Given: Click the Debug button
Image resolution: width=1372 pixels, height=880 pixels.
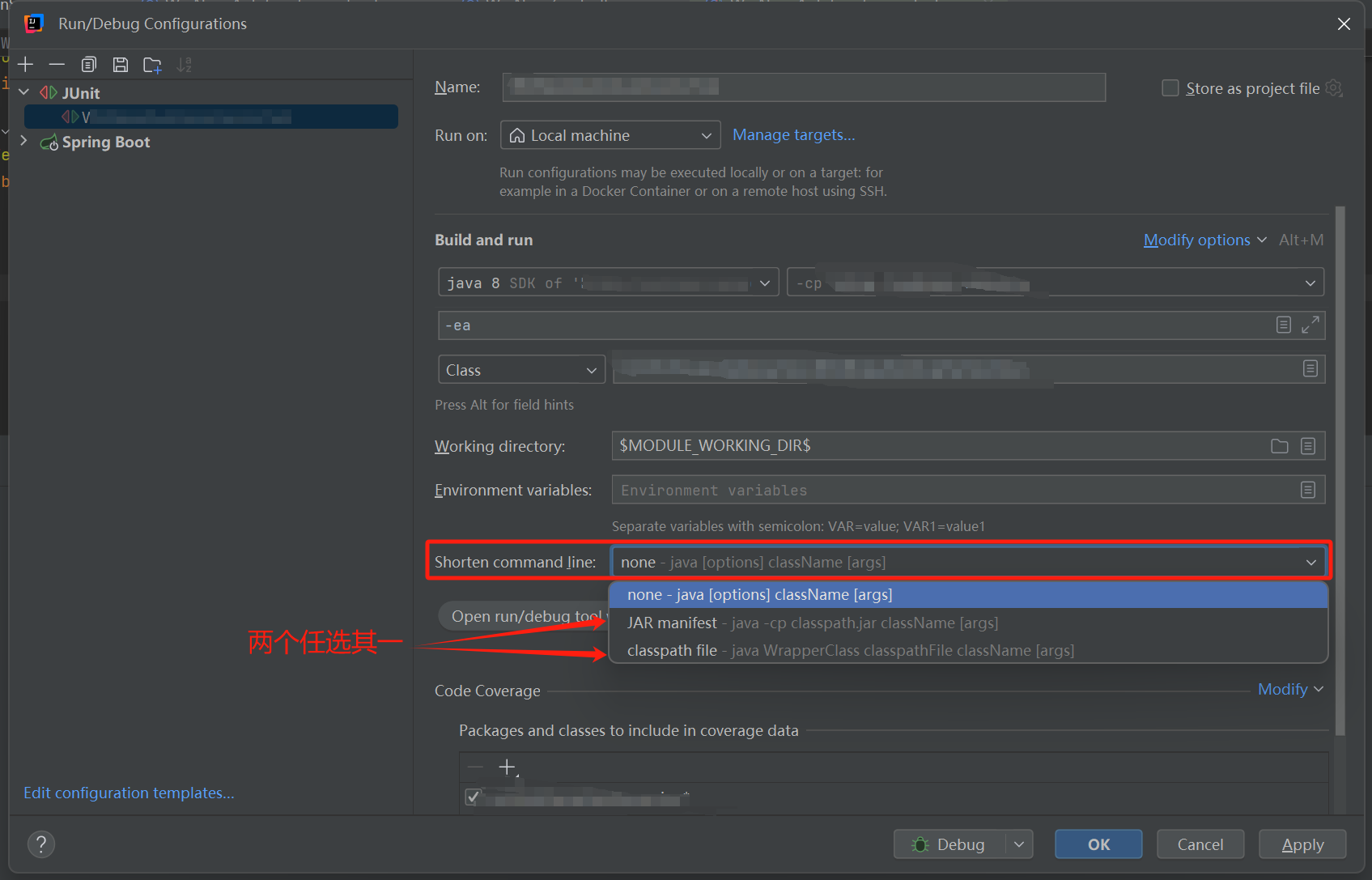Looking at the screenshot, I should coord(950,844).
